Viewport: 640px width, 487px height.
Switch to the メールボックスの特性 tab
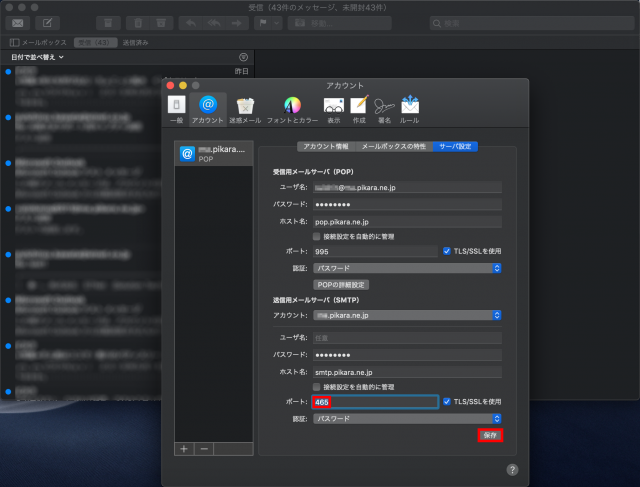[393, 146]
